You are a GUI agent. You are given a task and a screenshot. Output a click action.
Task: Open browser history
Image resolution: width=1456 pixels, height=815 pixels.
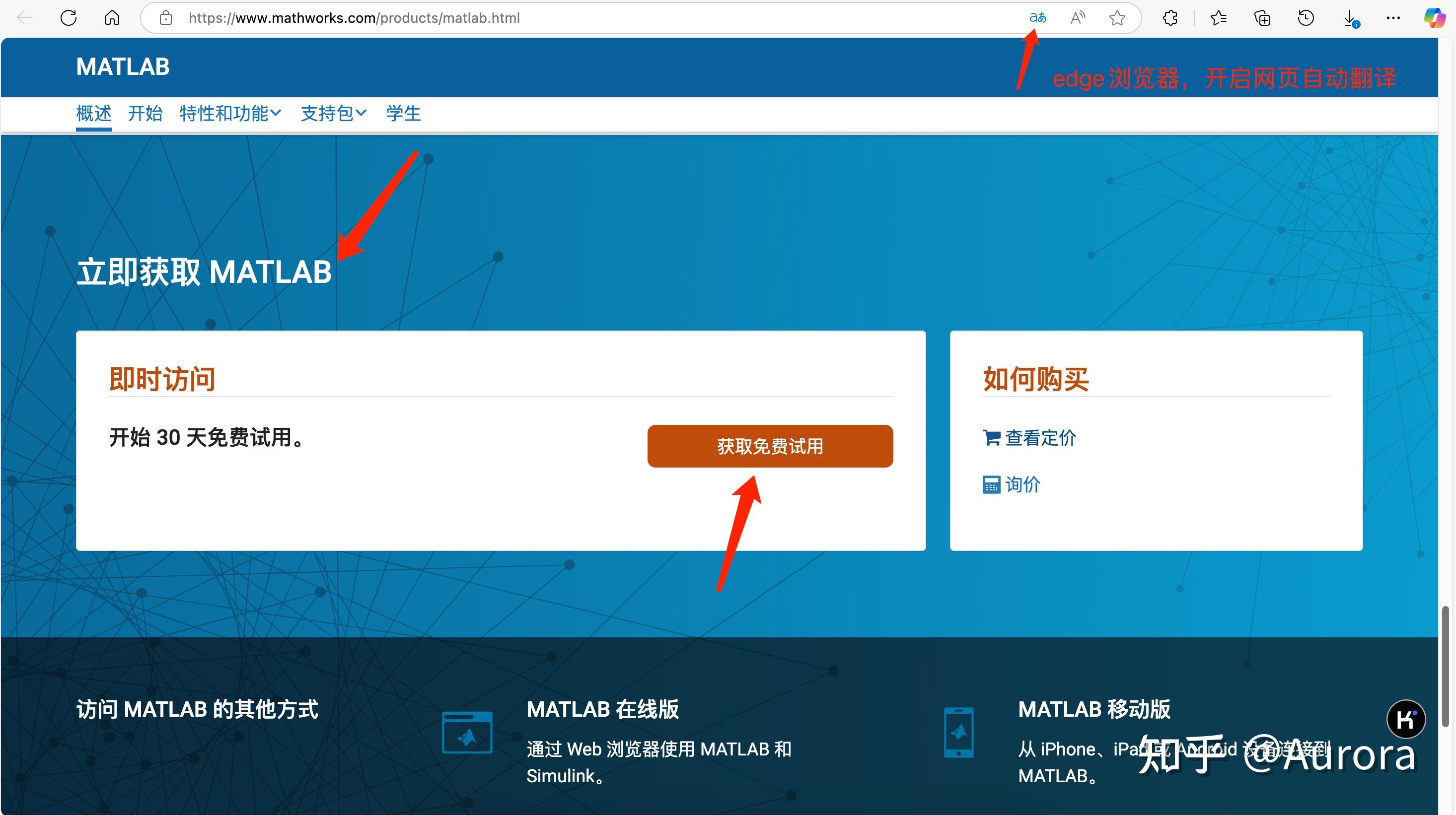pos(1306,17)
